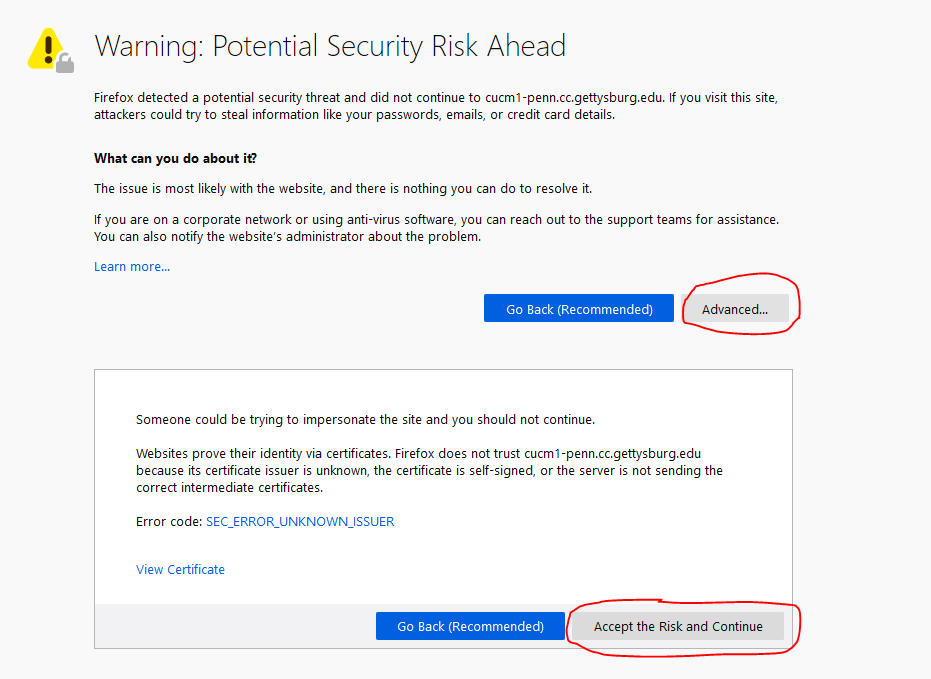Click cucm1-penn.cc.gettysburg.edu hostname inside advanced panel

(612, 453)
